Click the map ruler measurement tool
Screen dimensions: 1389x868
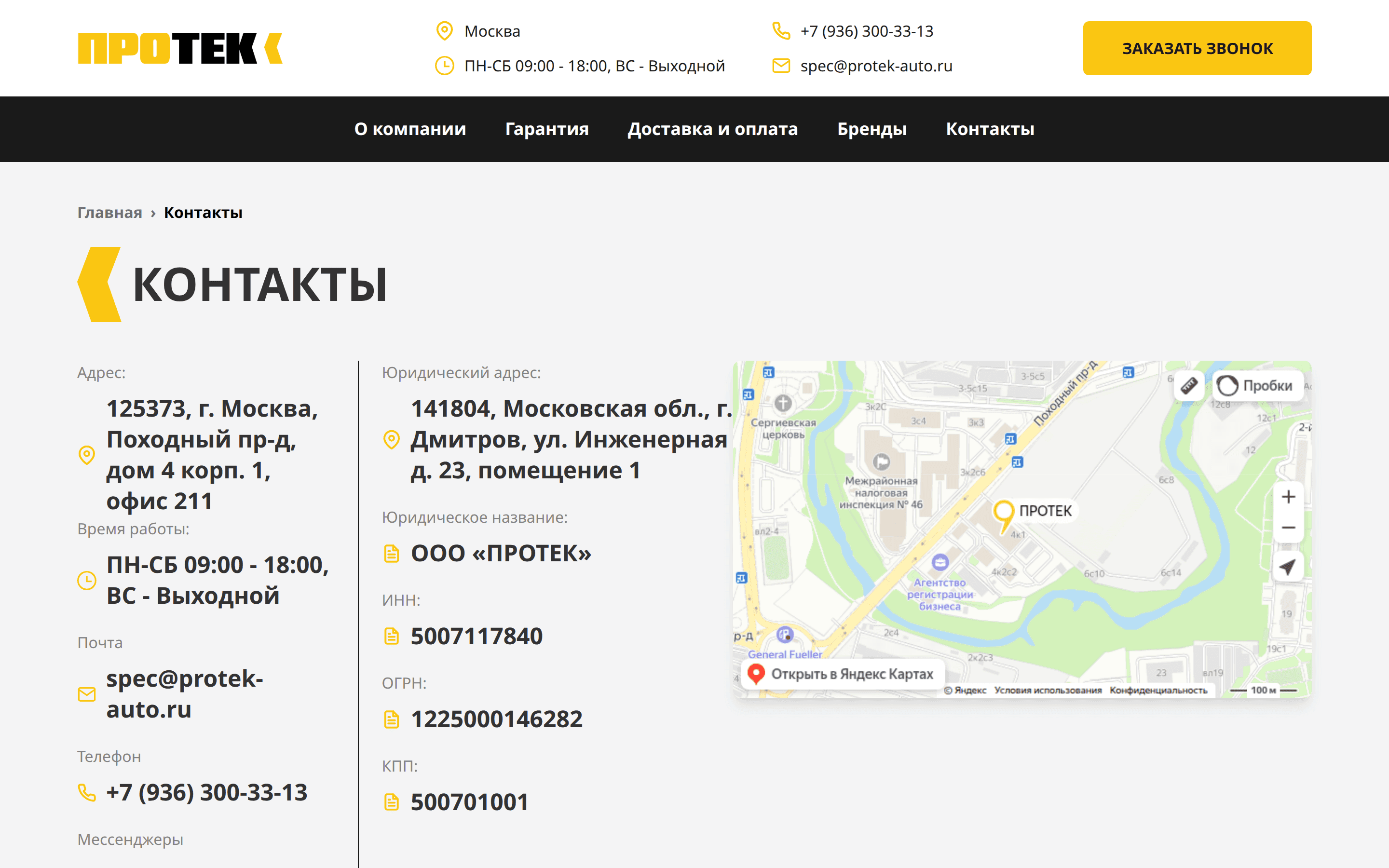1189,385
